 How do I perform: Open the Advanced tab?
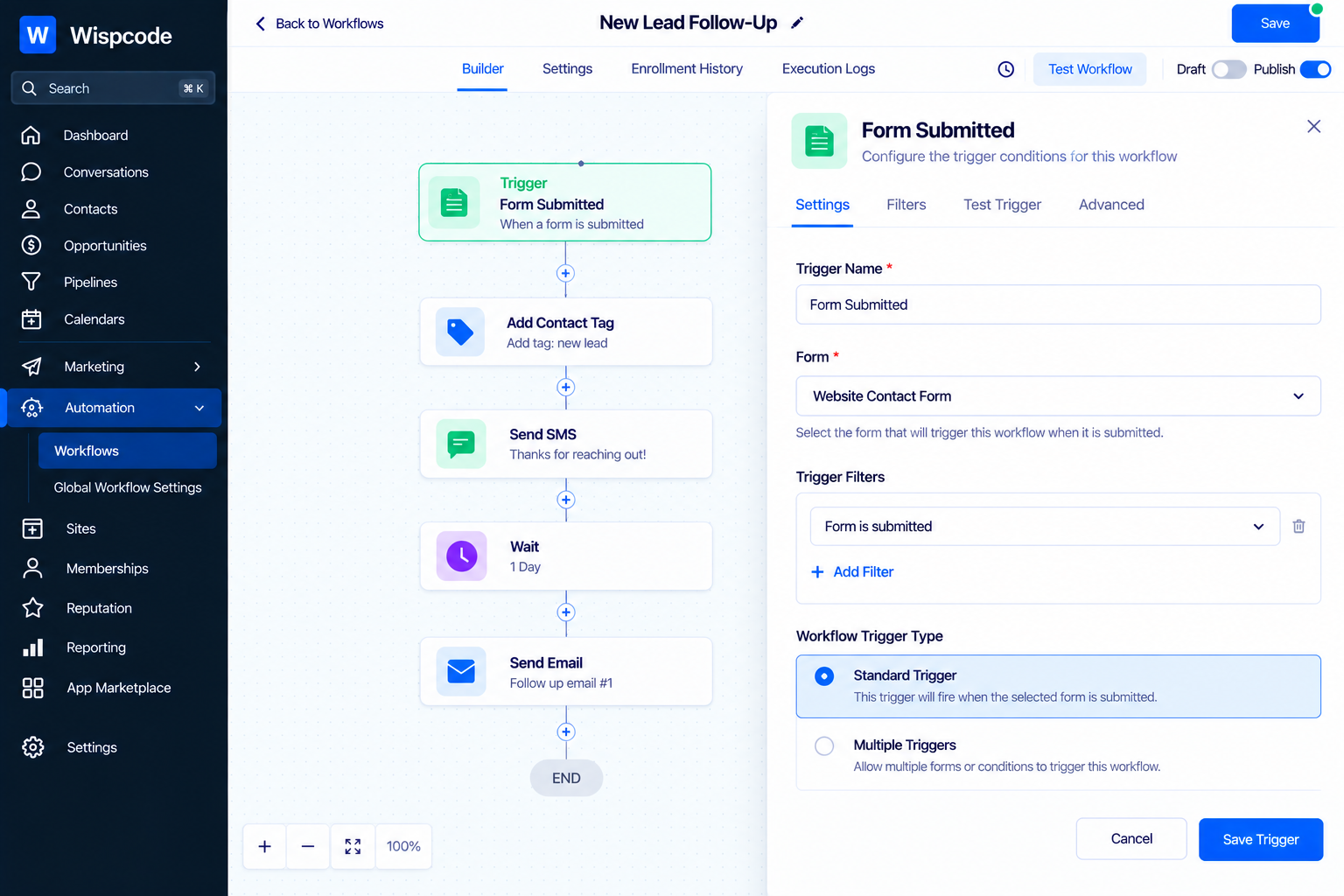(x=1111, y=205)
